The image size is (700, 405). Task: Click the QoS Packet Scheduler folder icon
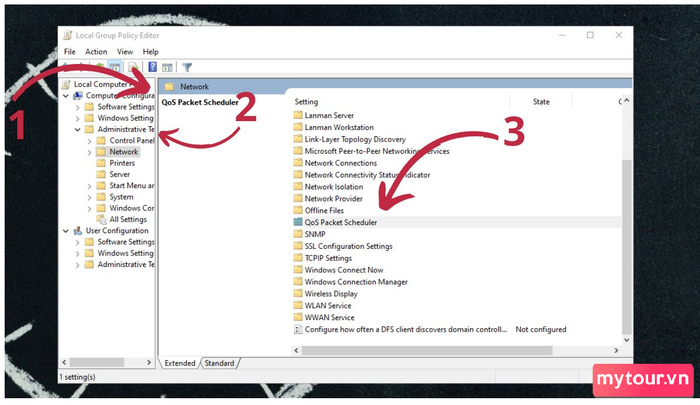(x=298, y=222)
